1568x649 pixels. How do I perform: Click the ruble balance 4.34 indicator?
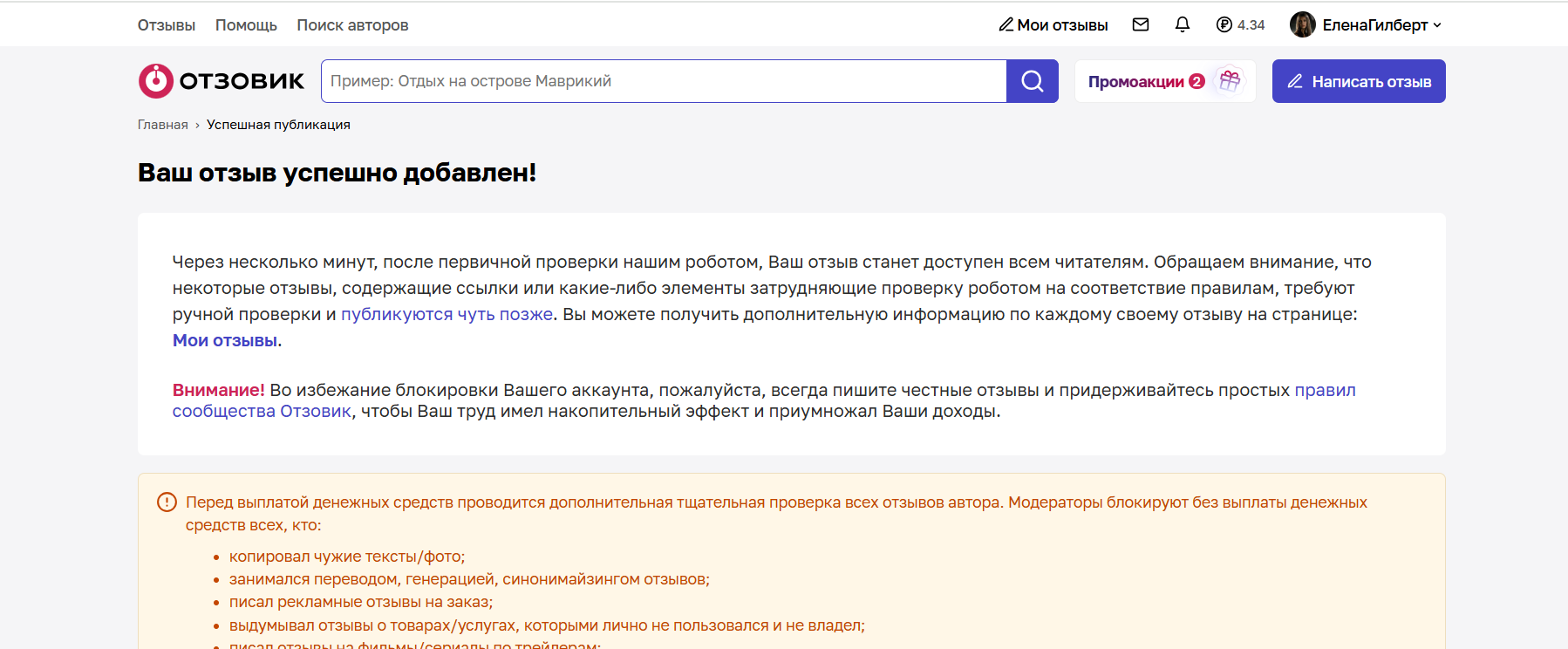[1240, 25]
